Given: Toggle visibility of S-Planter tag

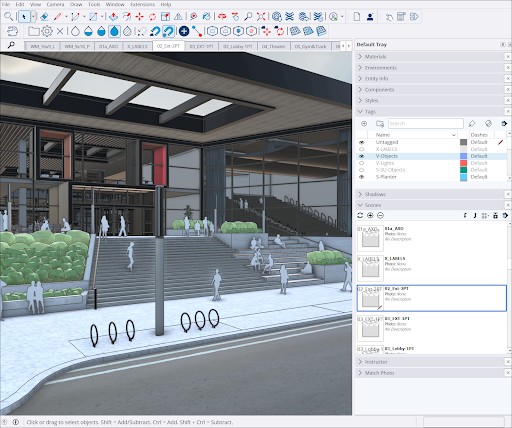Looking at the screenshot, I should [x=362, y=177].
